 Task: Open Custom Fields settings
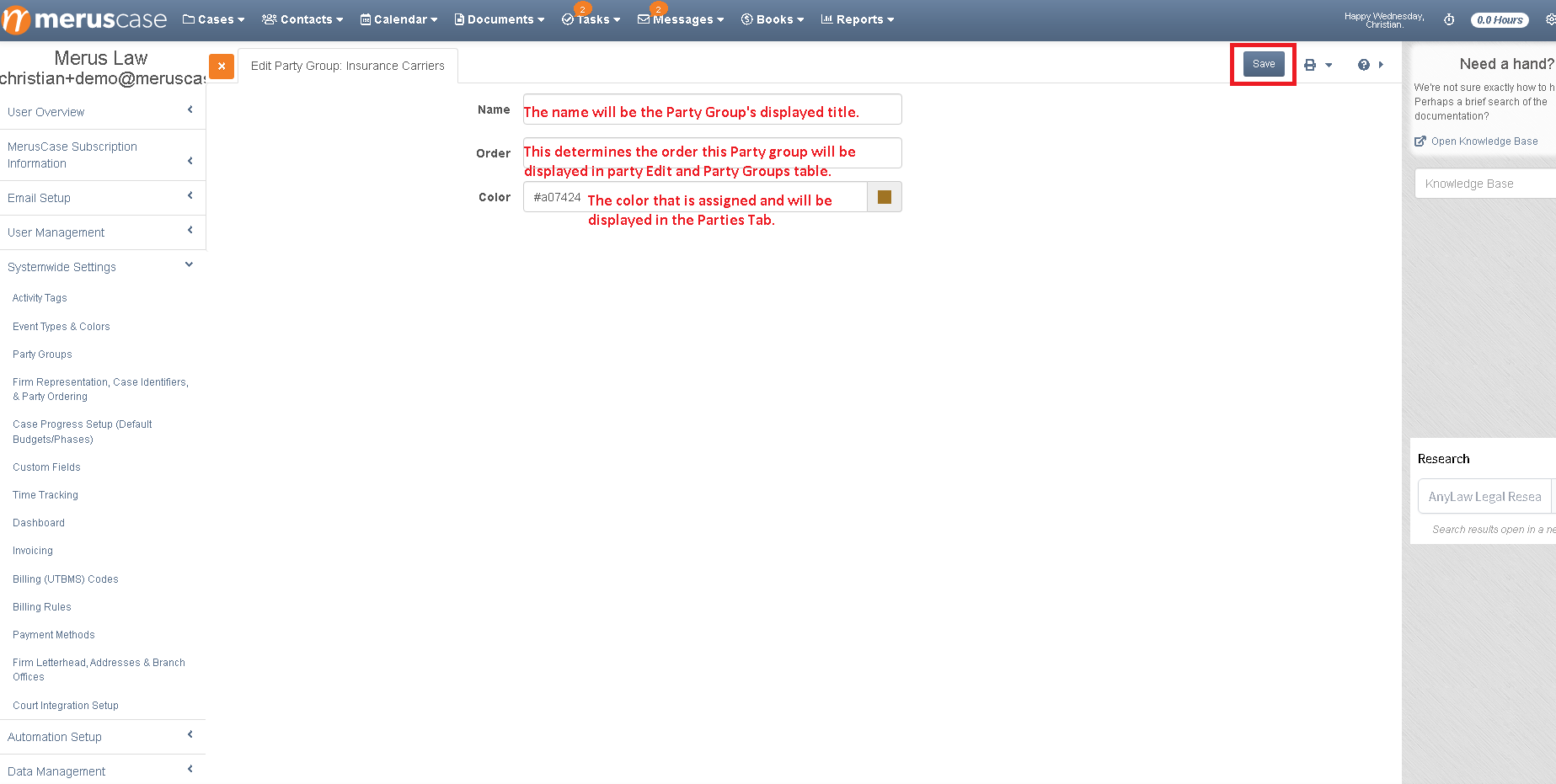pos(46,467)
